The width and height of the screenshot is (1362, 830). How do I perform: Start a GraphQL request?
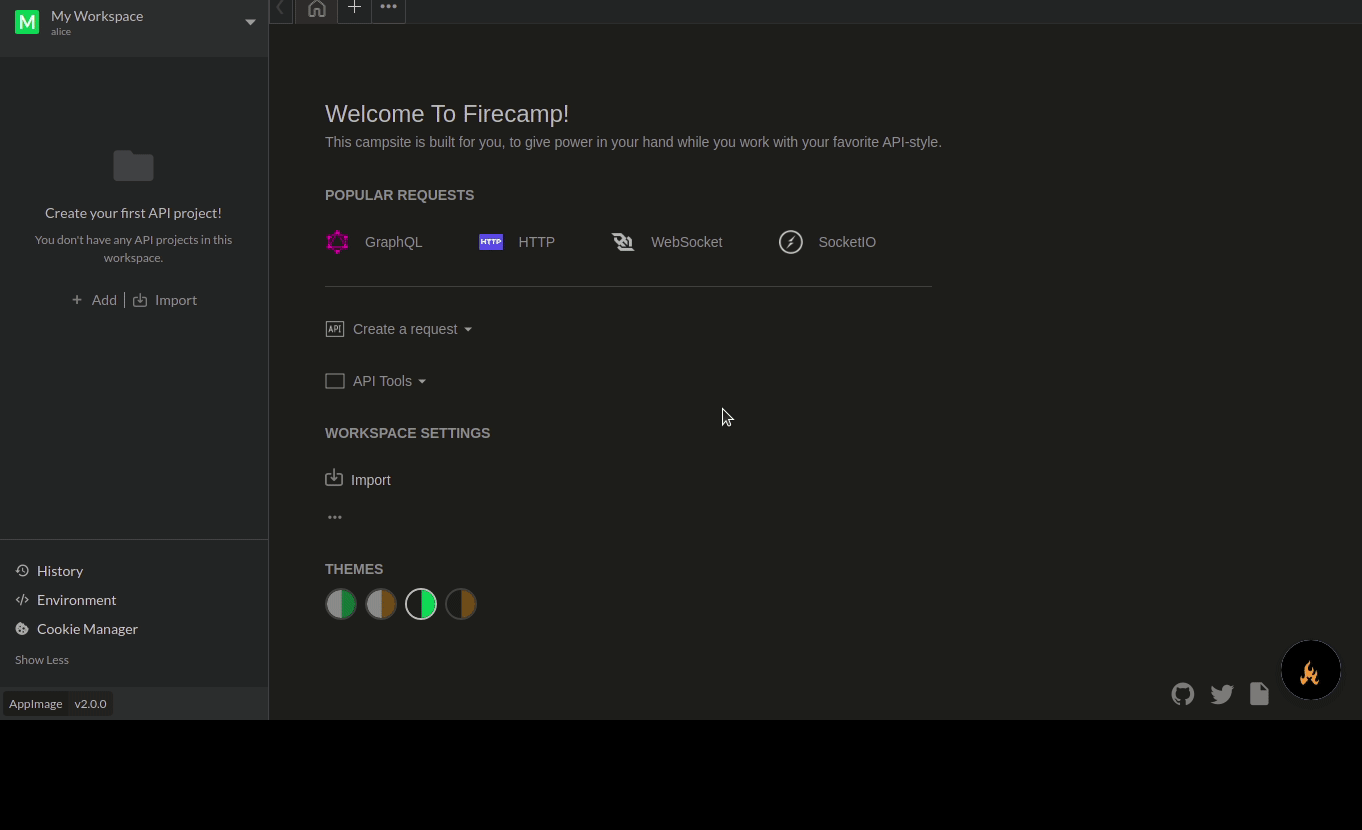375,242
